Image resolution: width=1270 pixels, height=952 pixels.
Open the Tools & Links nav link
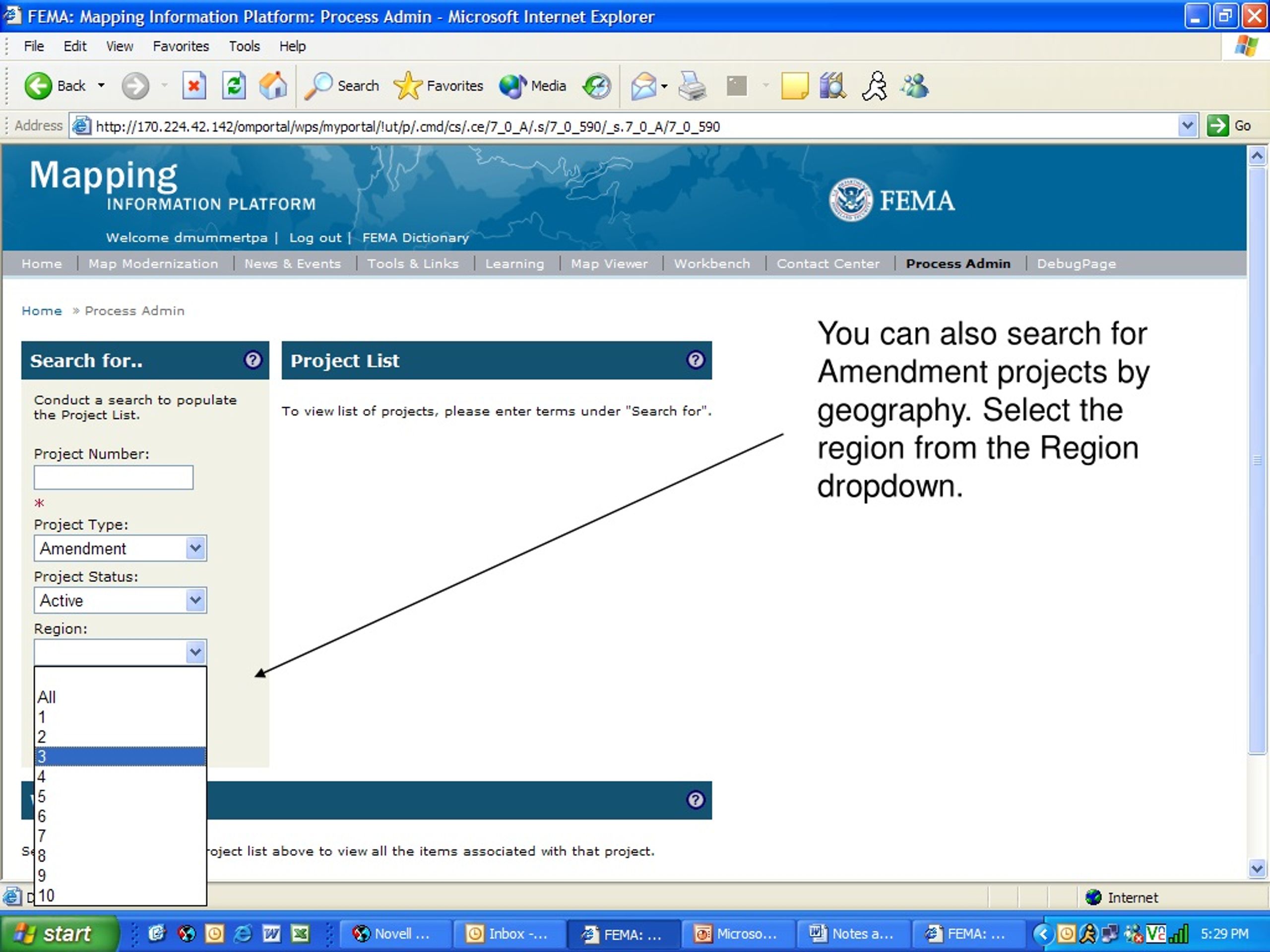coord(413,263)
